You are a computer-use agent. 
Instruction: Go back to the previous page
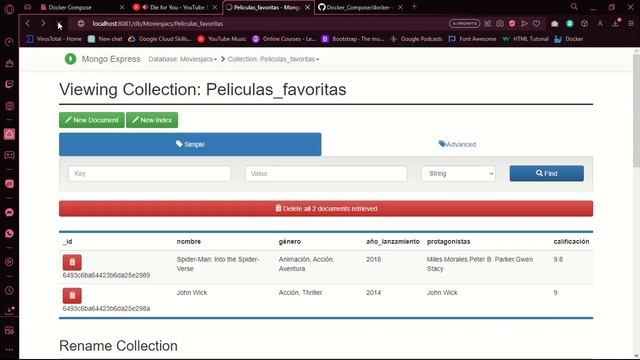click(28, 23)
